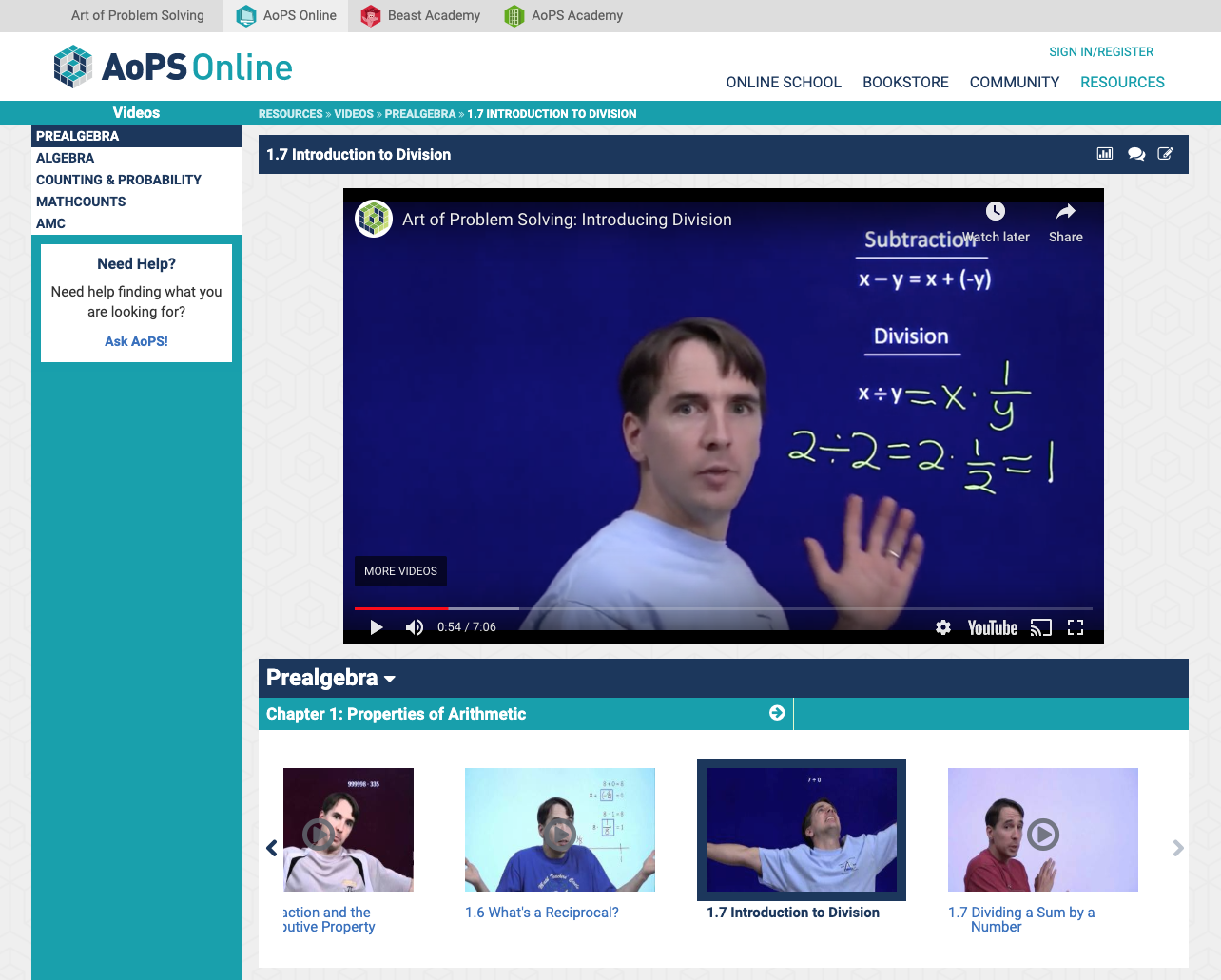Open discussion via the chat bubbles icon
This screenshot has height=980, width=1221.
coord(1136,153)
